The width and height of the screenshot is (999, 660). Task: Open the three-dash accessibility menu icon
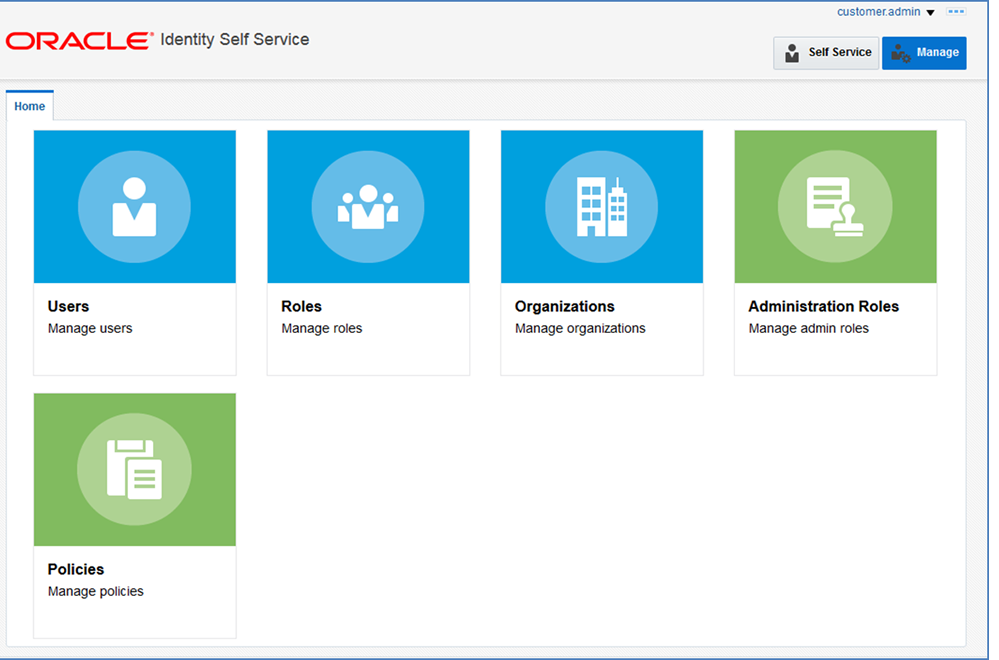coord(956,11)
